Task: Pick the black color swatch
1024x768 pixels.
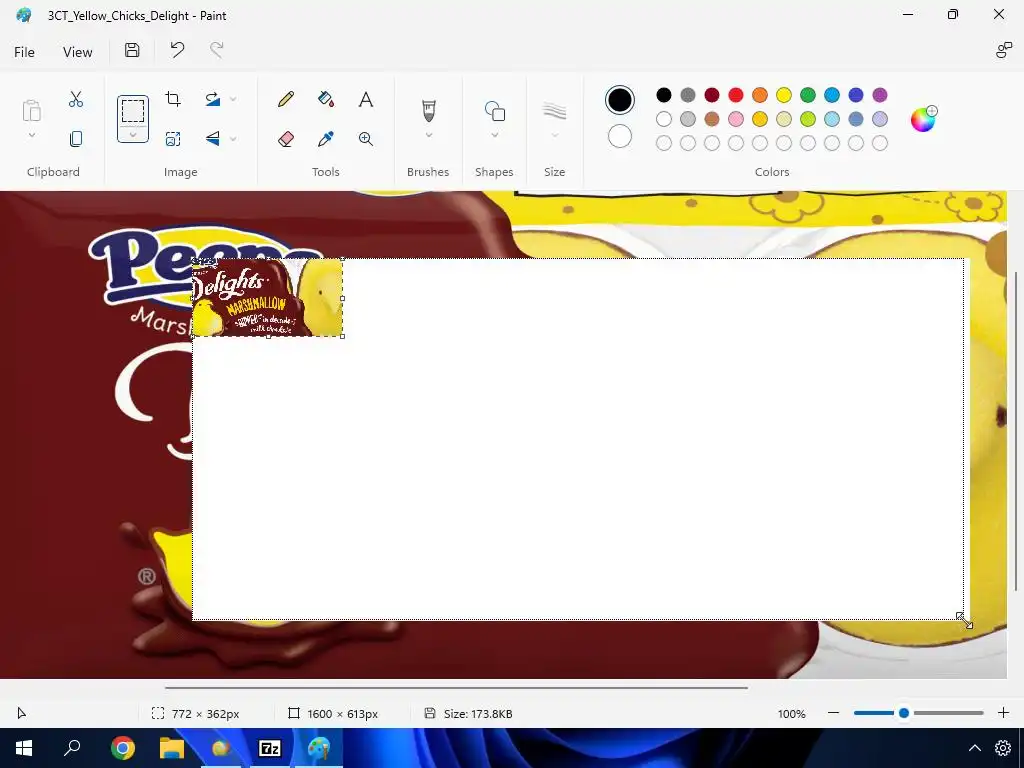Action: click(x=664, y=95)
